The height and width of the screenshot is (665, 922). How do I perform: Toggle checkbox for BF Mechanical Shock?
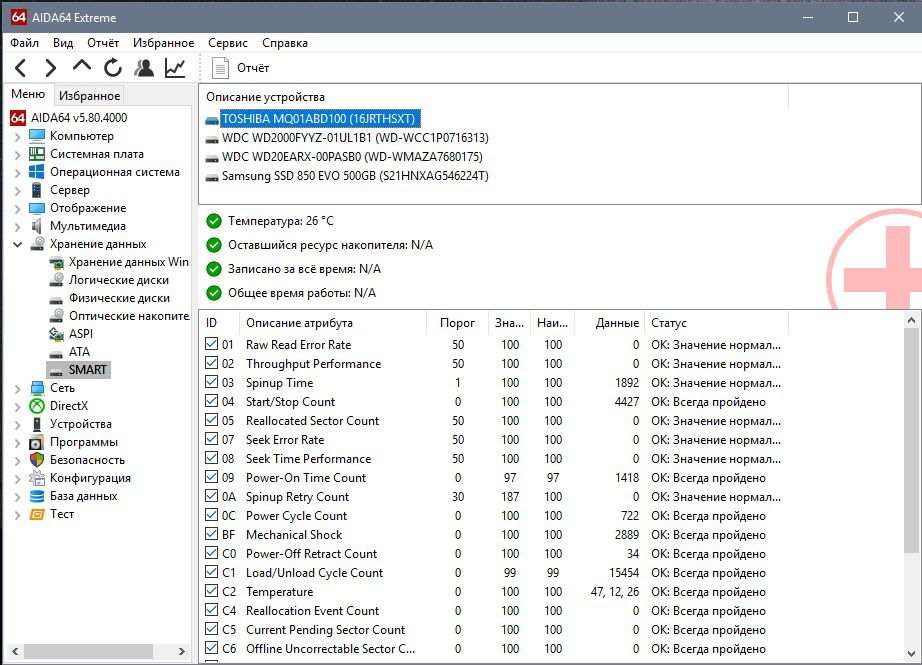212,534
